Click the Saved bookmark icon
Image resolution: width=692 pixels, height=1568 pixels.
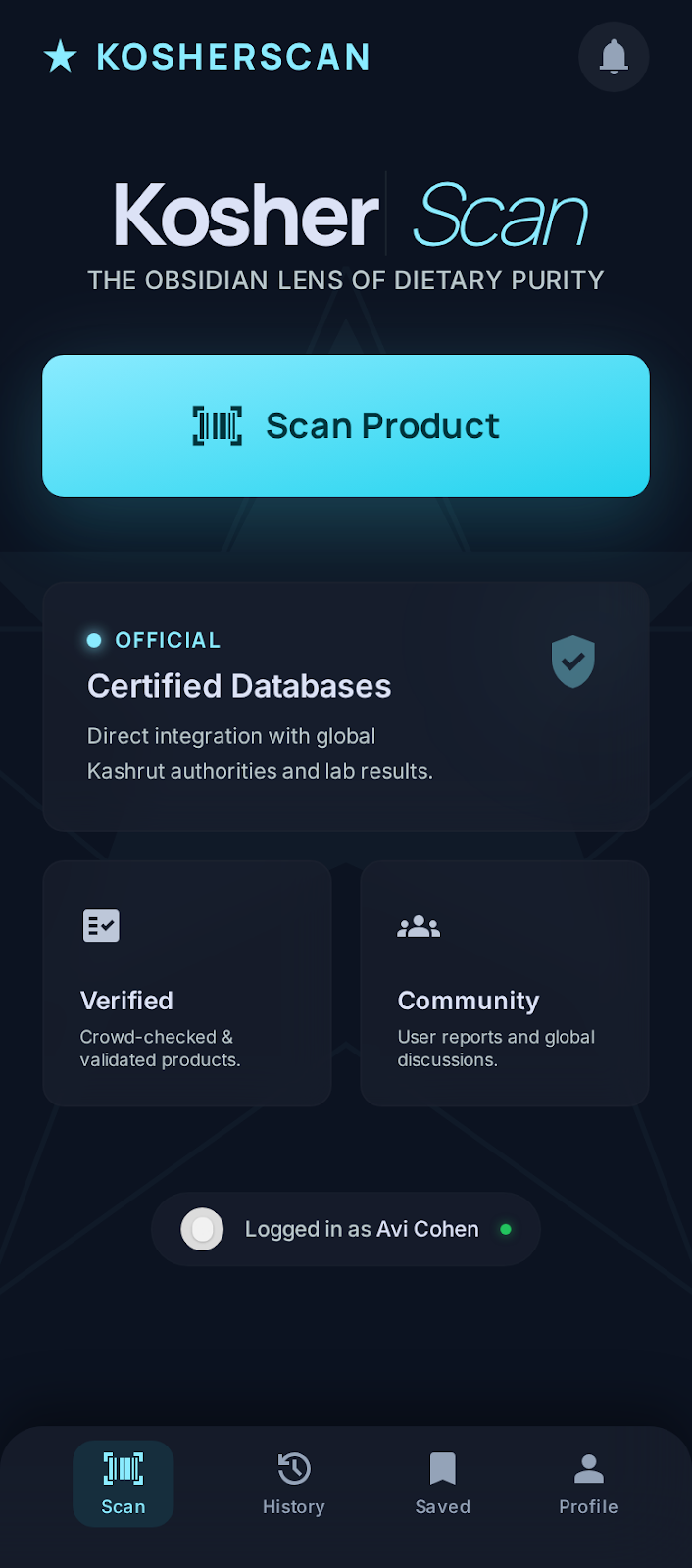443,1468
